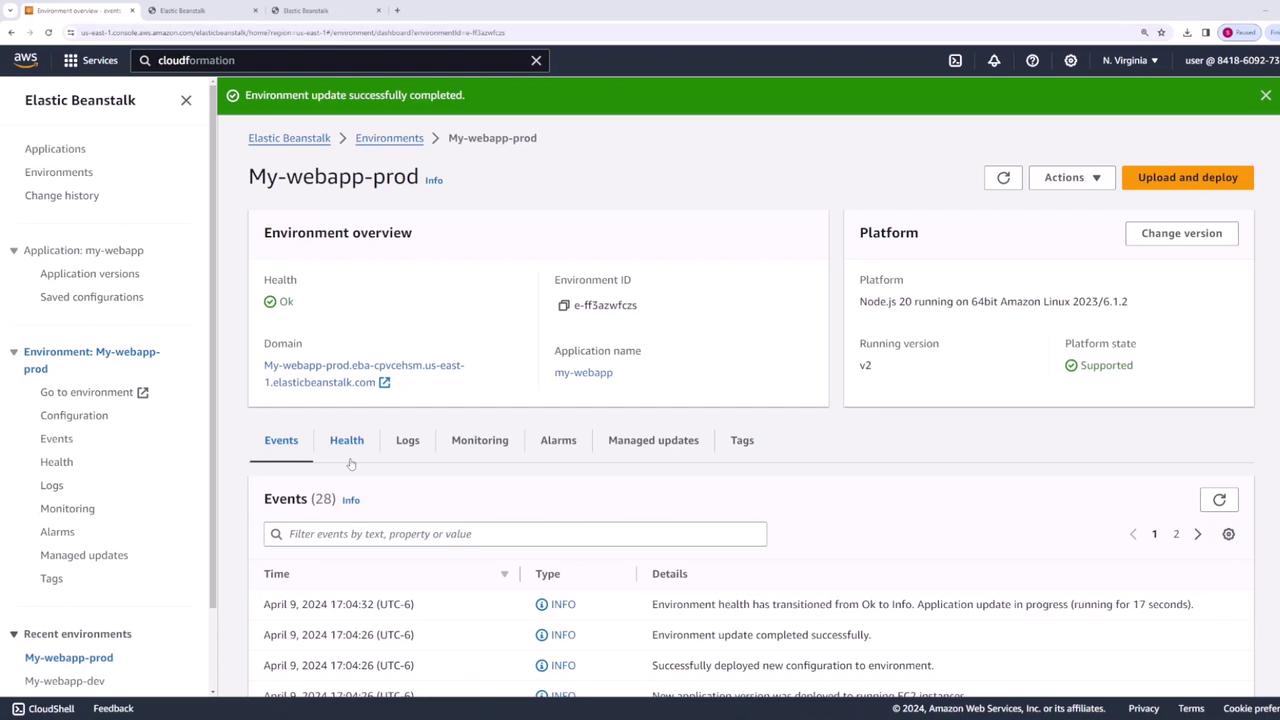Bookmark this page with the star icon
The width and height of the screenshot is (1280, 720).
click(1161, 32)
